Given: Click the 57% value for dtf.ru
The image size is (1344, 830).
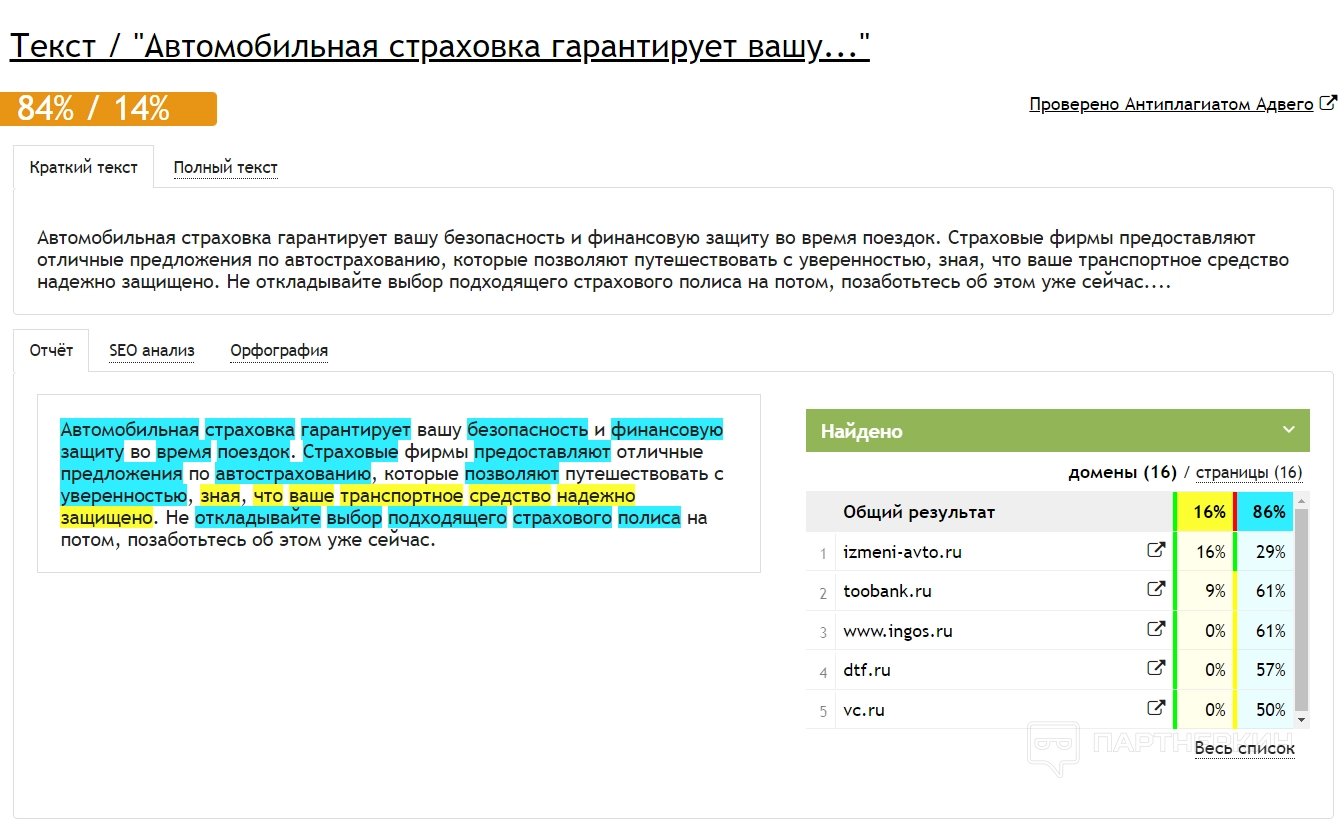Looking at the screenshot, I should [1270, 670].
